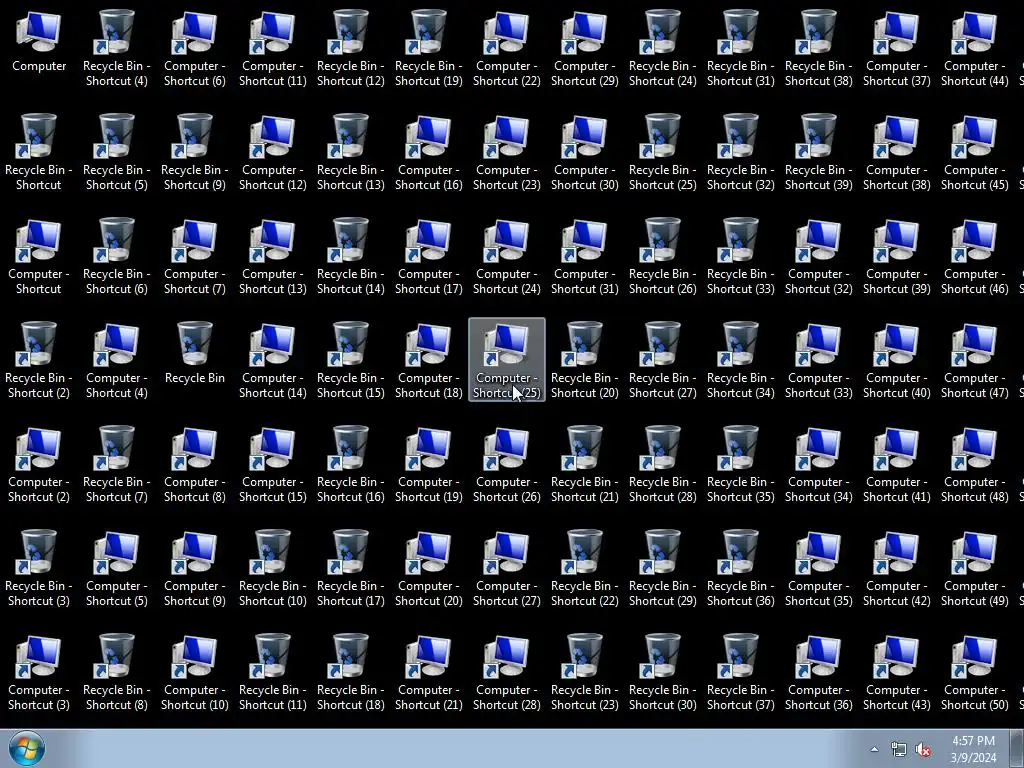Click Recycle Bin - Shortcut (2) icon

[39, 360]
